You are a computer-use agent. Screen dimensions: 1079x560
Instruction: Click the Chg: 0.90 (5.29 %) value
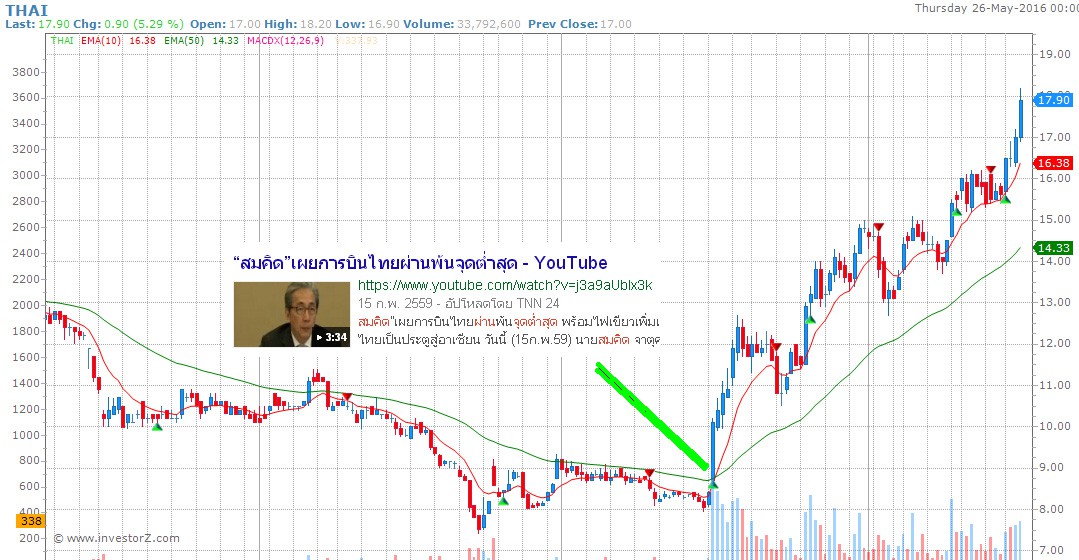[129, 24]
